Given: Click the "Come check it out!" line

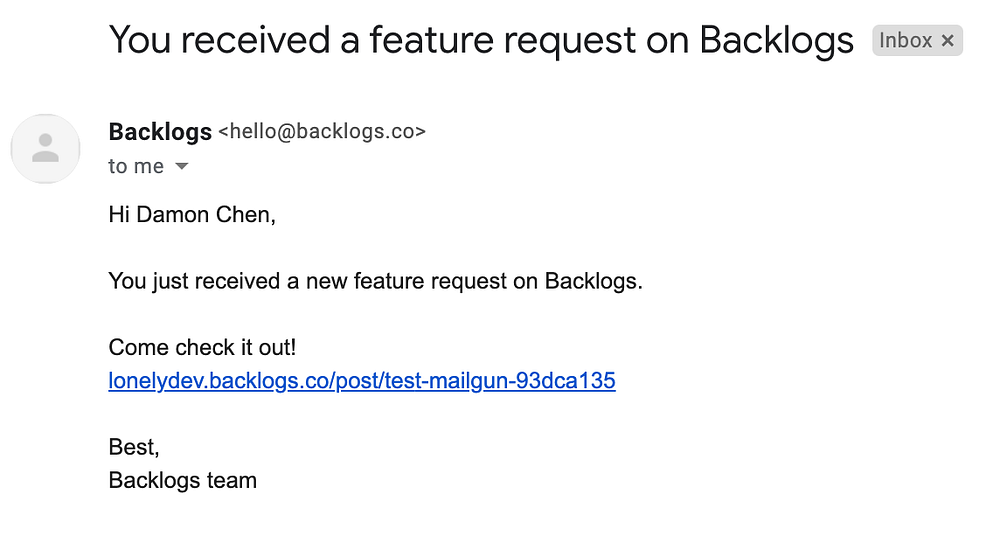Looking at the screenshot, I should [202, 348].
